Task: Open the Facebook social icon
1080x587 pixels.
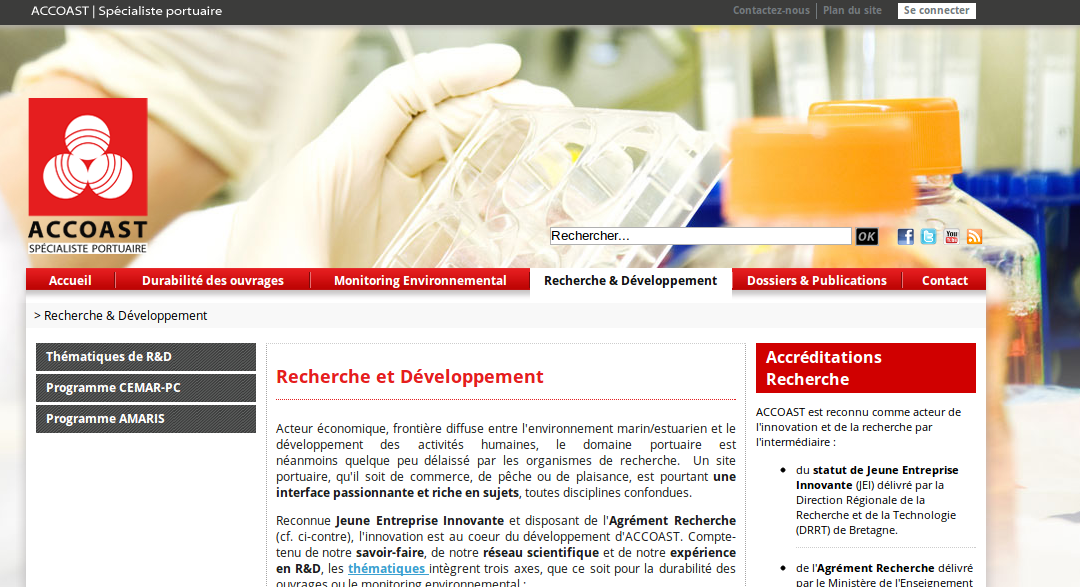Action: click(905, 236)
